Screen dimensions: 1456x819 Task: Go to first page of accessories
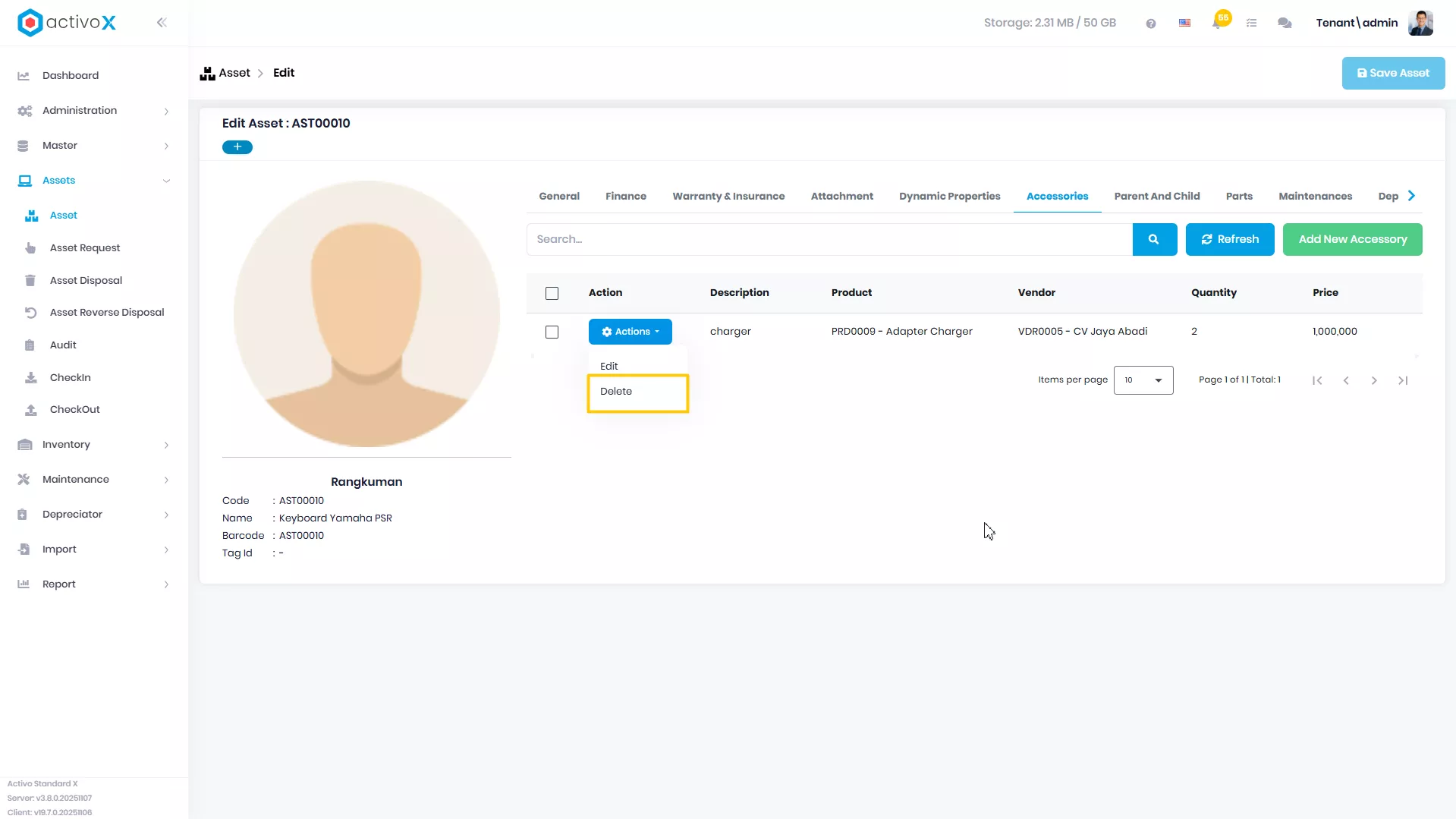(x=1317, y=380)
